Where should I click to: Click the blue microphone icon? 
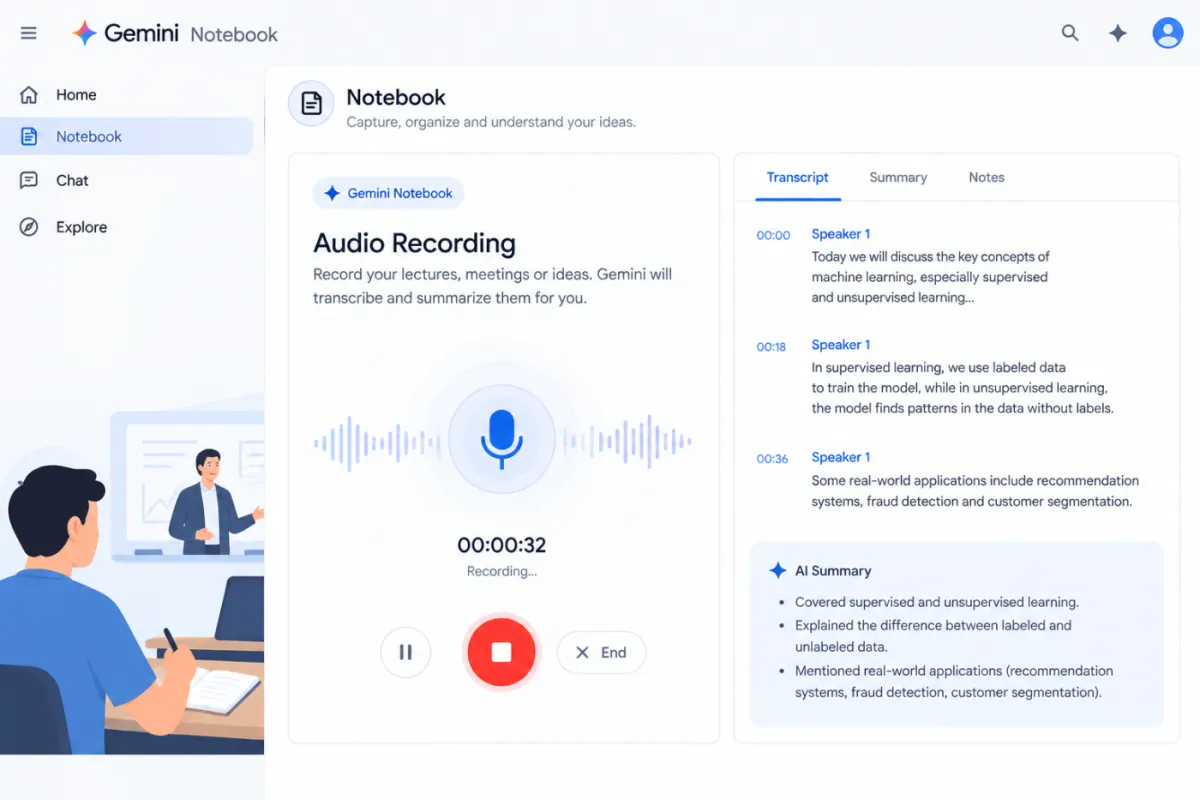pyautogui.click(x=501, y=439)
